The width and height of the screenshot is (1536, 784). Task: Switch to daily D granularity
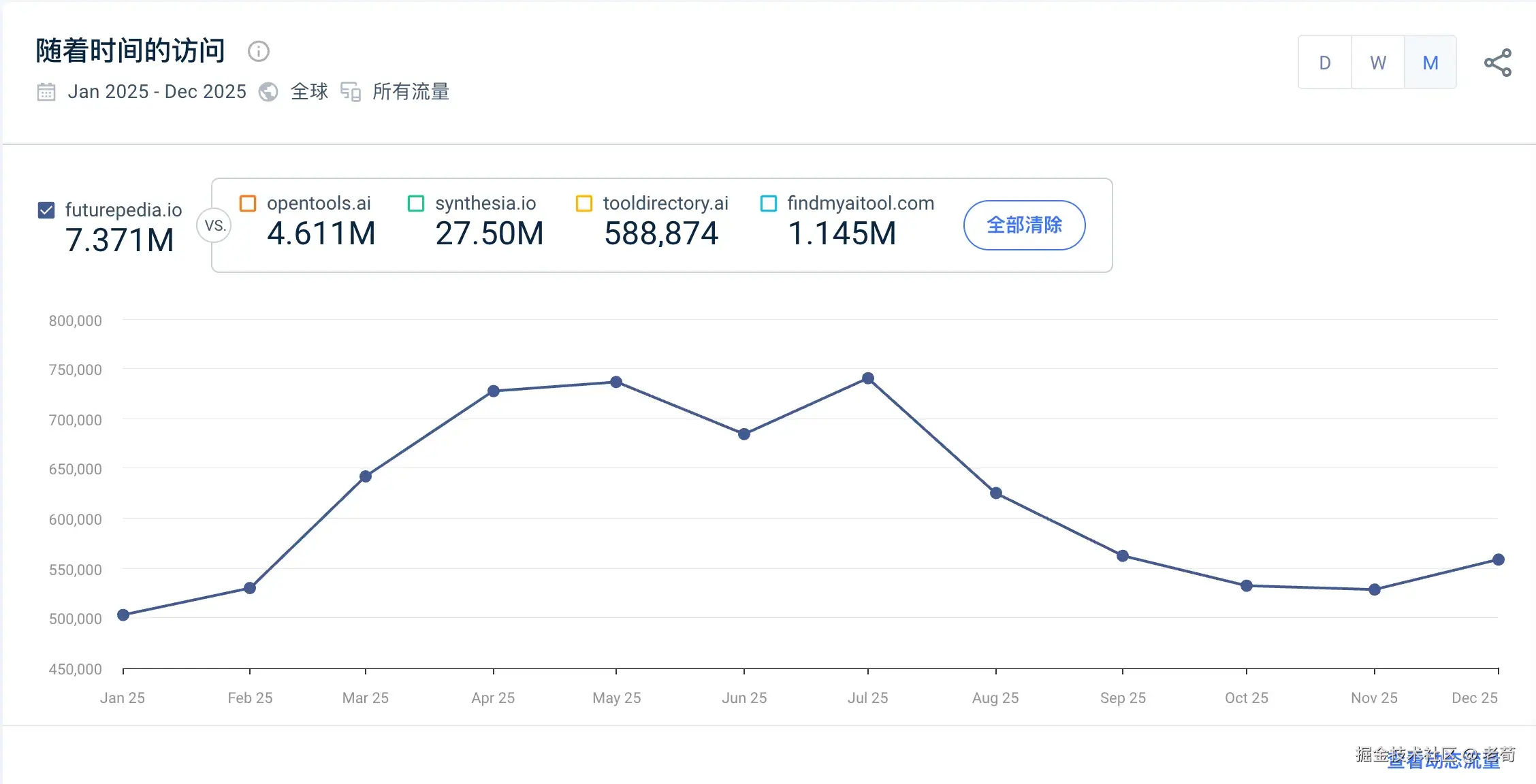pos(1324,63)
